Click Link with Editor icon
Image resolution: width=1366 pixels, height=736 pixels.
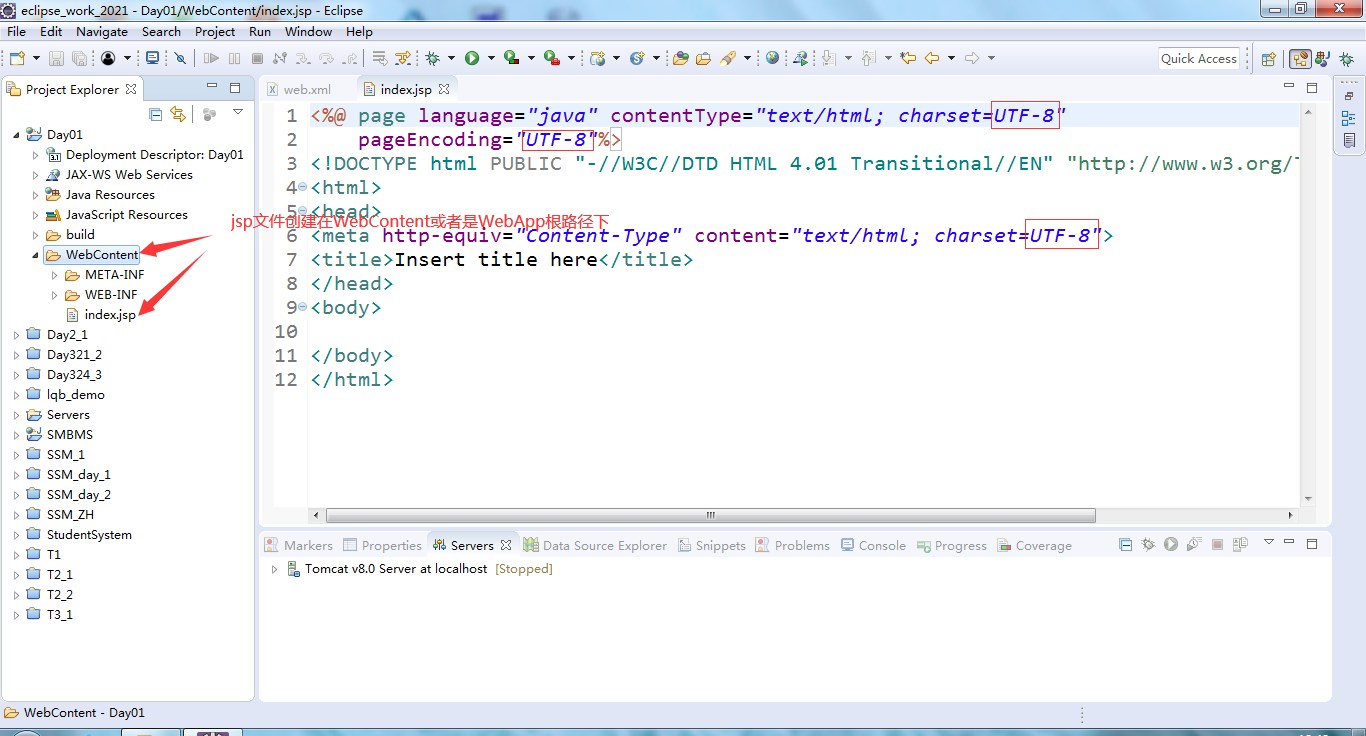(x=178, y=114)
